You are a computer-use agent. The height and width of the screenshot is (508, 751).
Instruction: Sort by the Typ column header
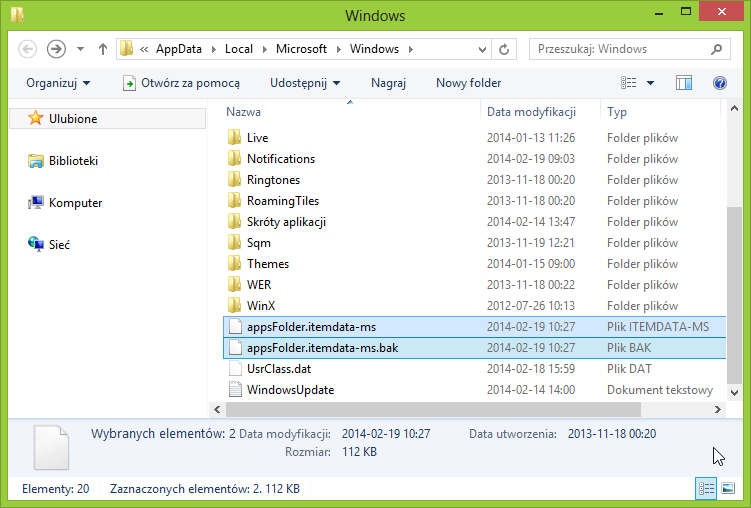click(x=617, y=112)
